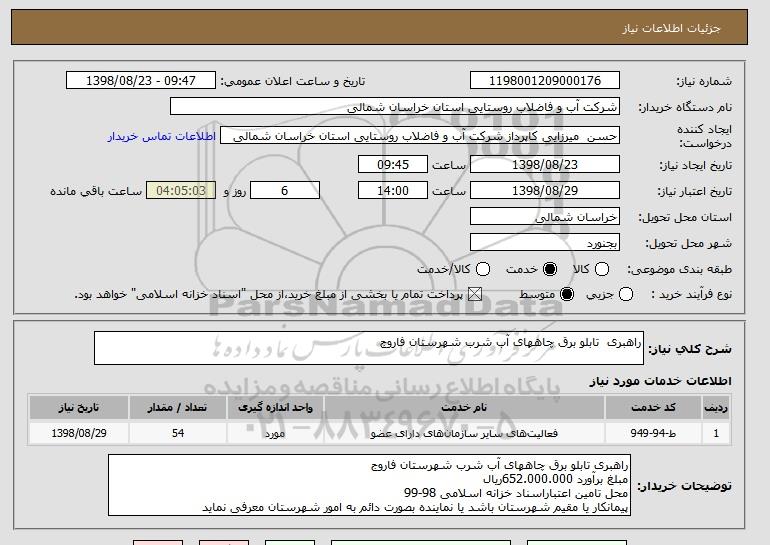Click the service name cell فعالیت‌های سایر سازمان‌های
The width and height of the screenshot is (770, 545).
tap(464, 433)
